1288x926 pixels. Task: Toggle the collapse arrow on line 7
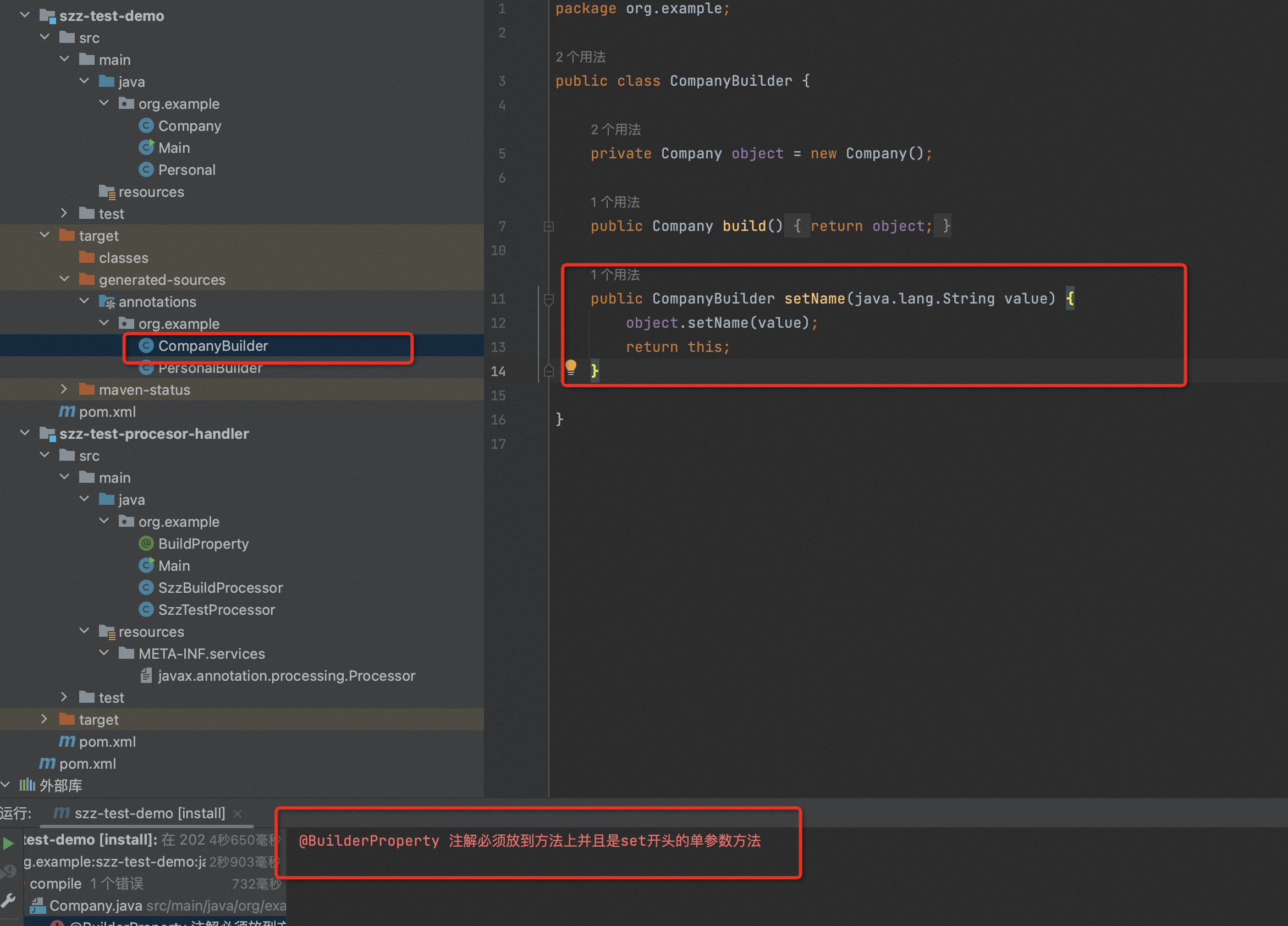[548, 226]
